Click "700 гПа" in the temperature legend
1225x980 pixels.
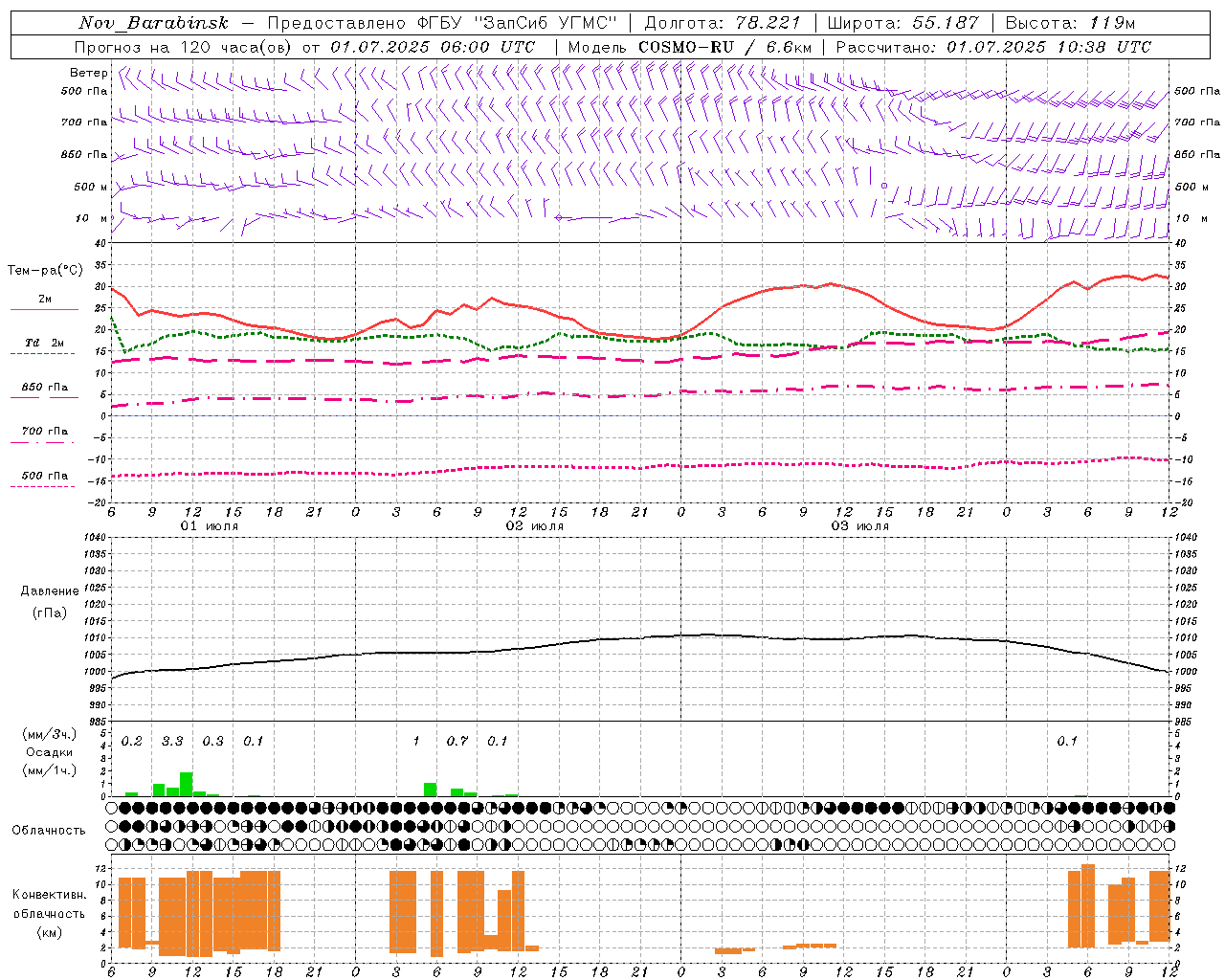45,432
